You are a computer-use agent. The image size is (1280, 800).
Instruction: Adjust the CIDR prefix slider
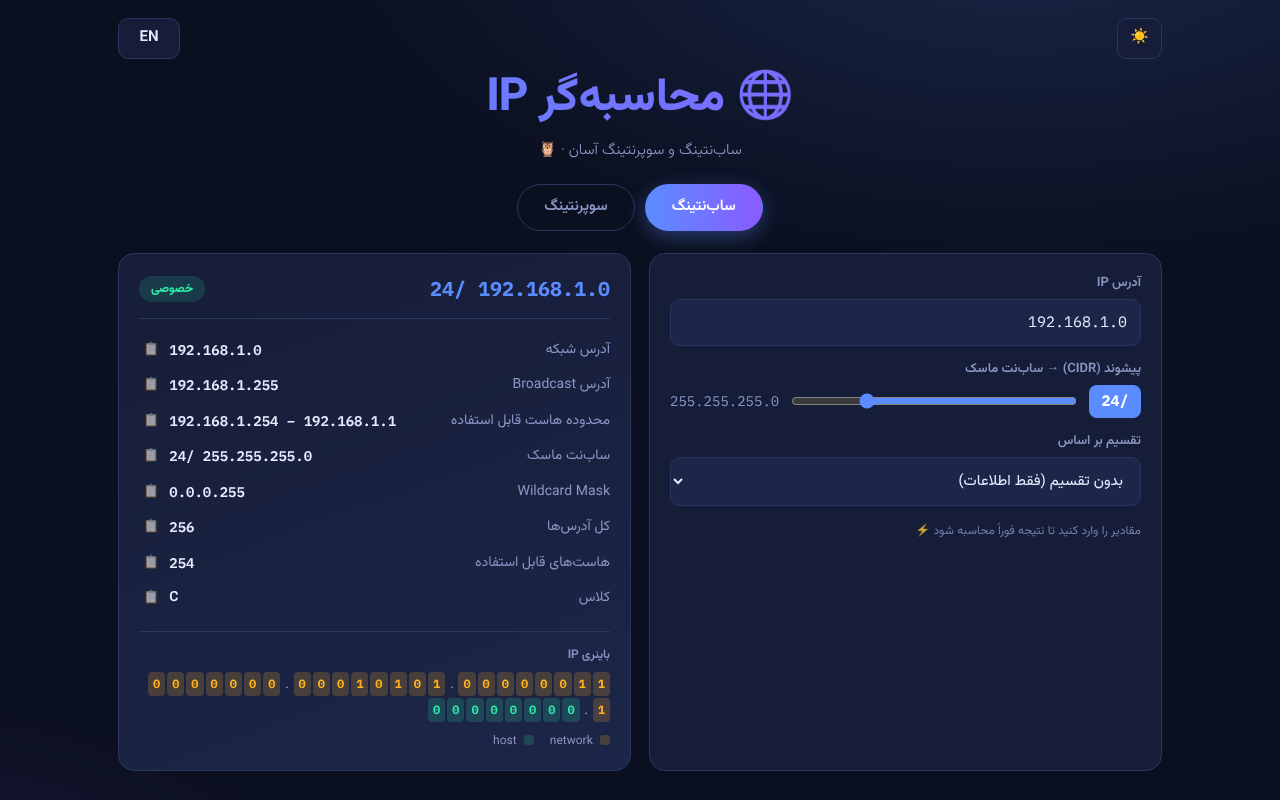coord(934,401)
